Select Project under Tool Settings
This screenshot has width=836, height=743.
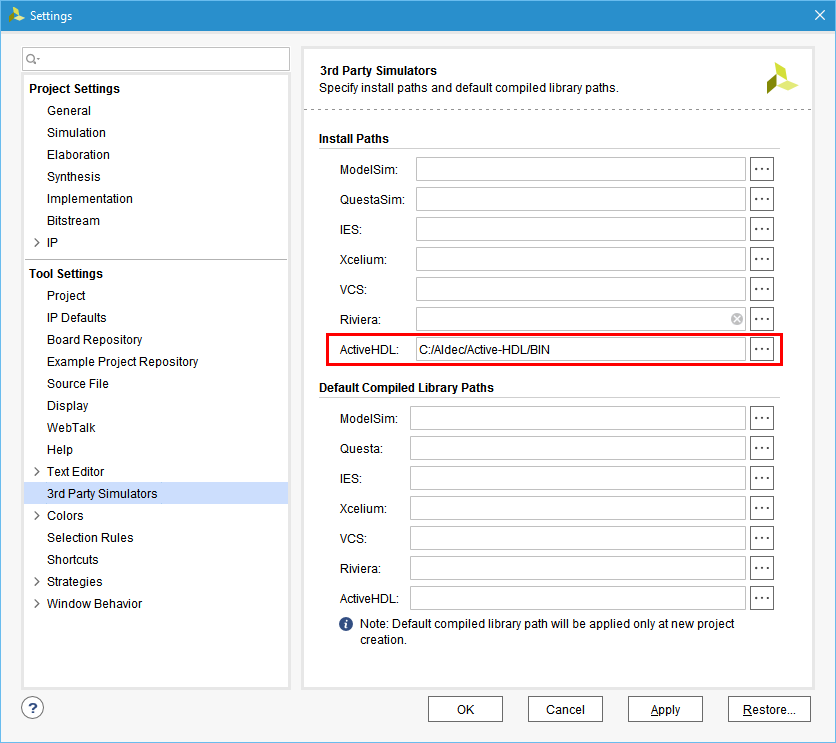click(x=66, y=295)
